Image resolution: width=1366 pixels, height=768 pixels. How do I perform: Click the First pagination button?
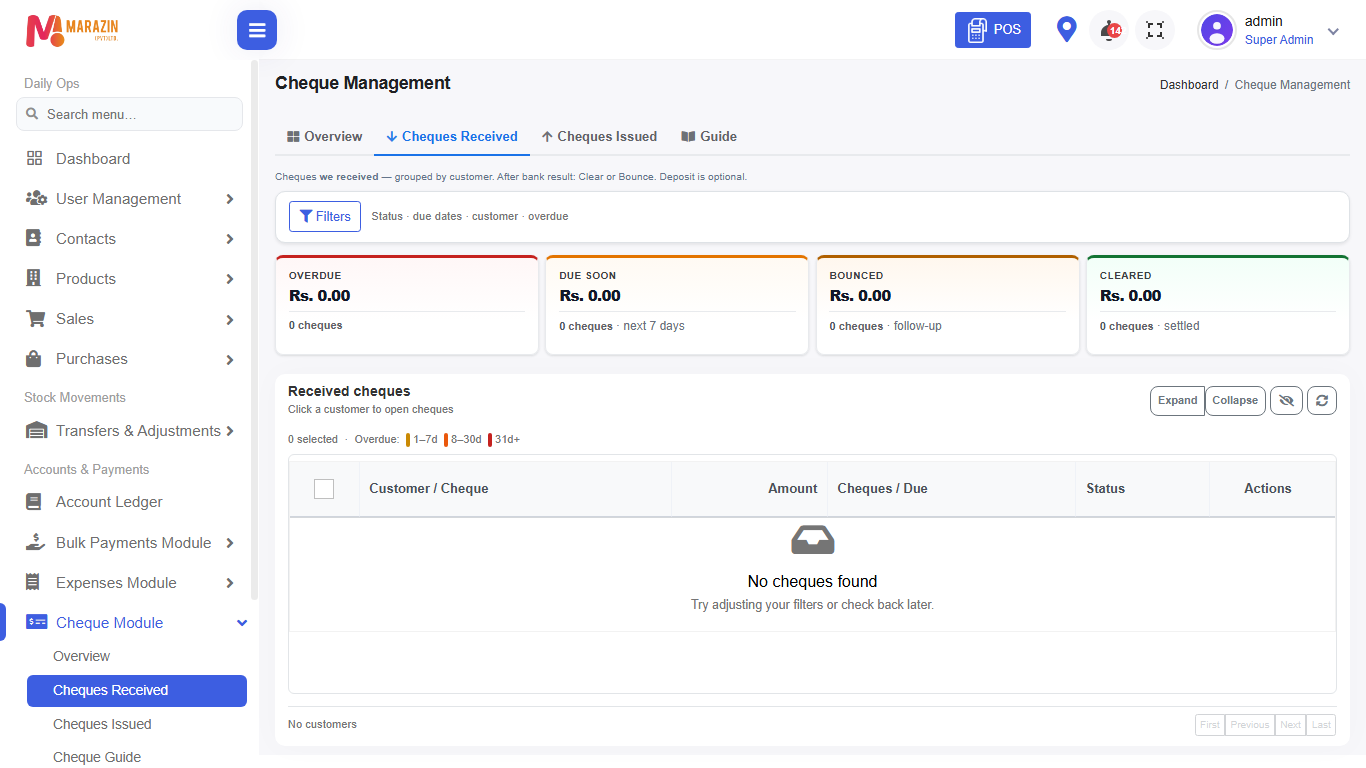(x=1210, y=725)
